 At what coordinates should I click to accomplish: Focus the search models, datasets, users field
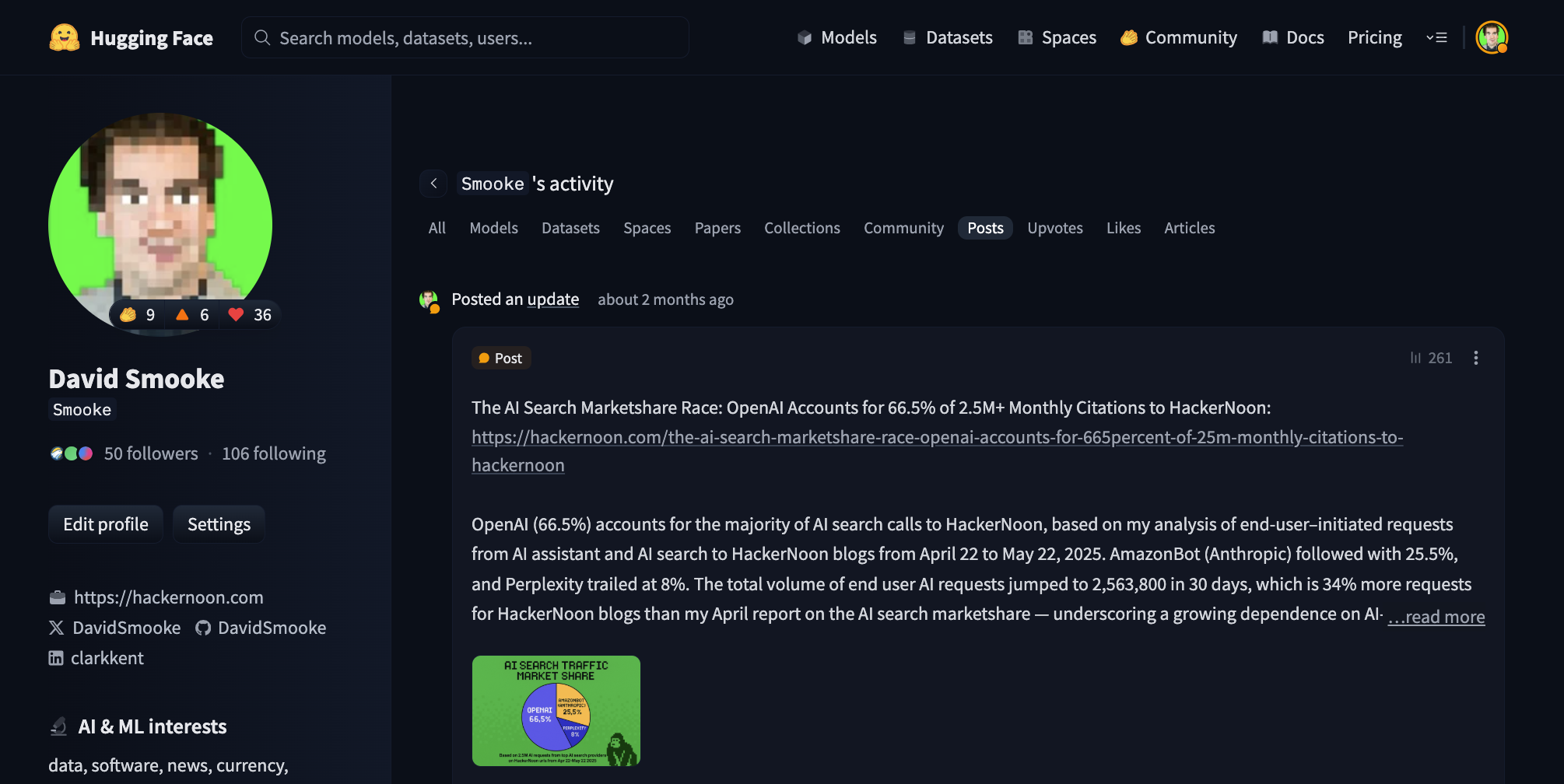click(x=465, y=37)
